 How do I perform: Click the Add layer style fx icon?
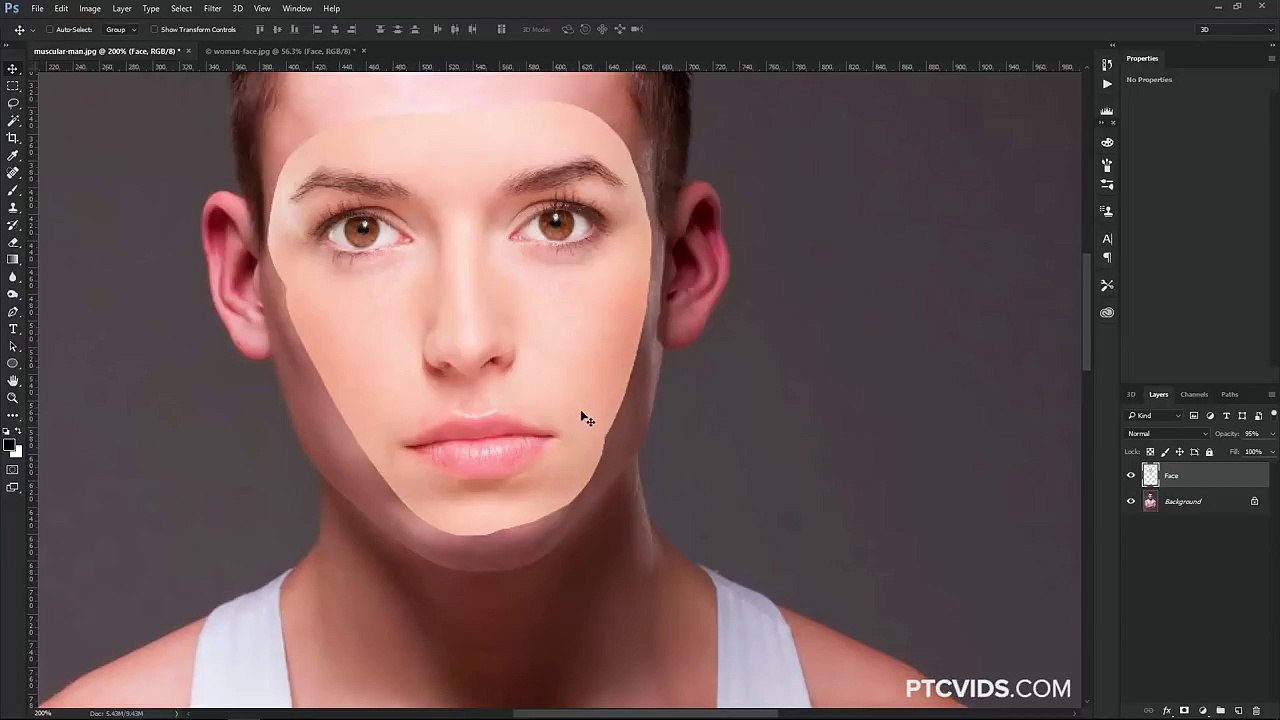click(1166, 711)
